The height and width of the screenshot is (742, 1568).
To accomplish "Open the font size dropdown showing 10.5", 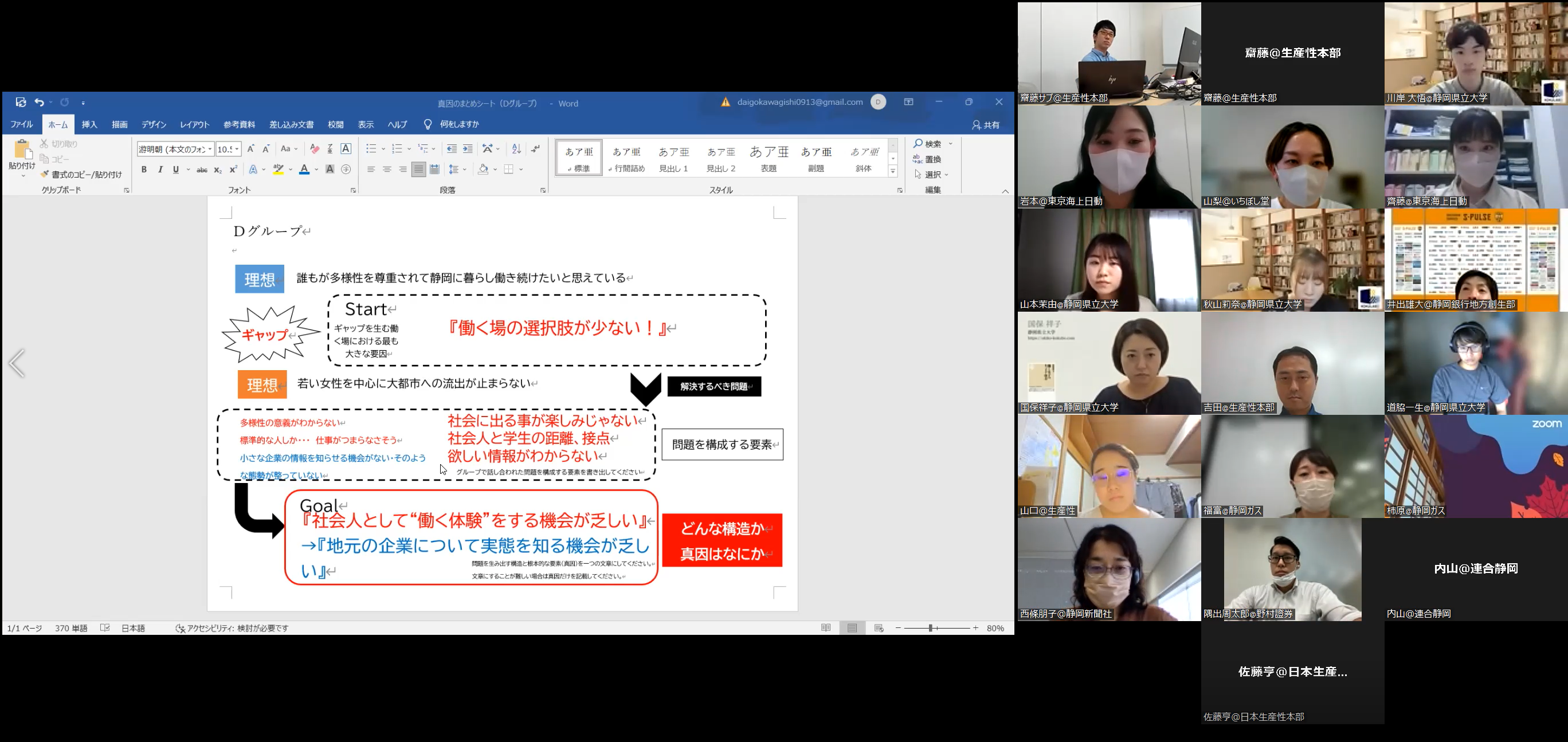I will tap(237, 149).
